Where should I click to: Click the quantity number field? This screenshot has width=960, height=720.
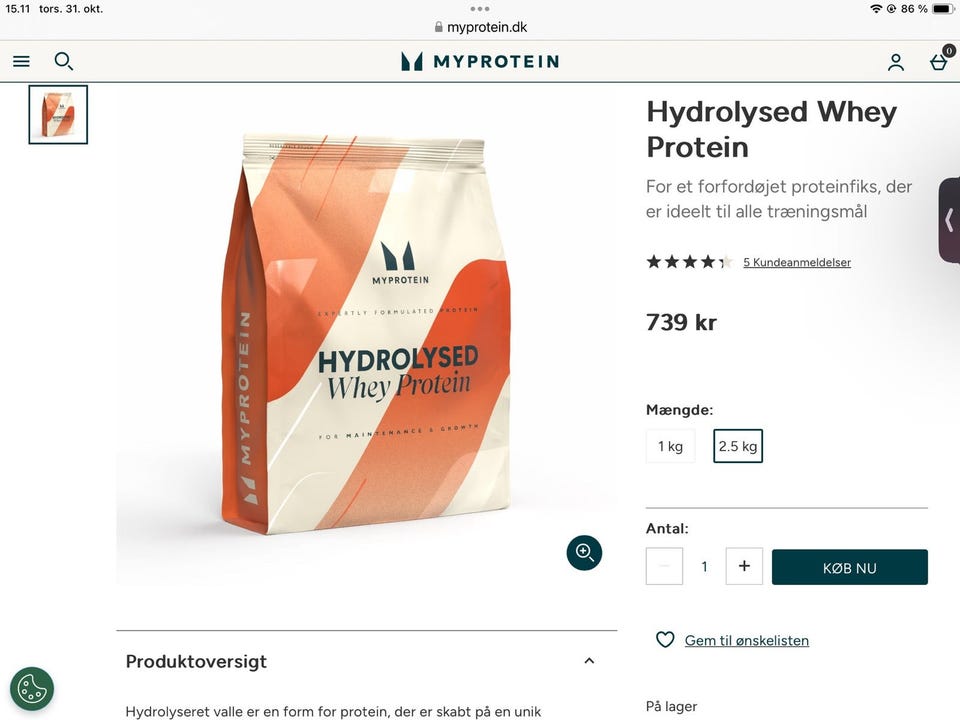pyautogui.click(x=704, y=566)
